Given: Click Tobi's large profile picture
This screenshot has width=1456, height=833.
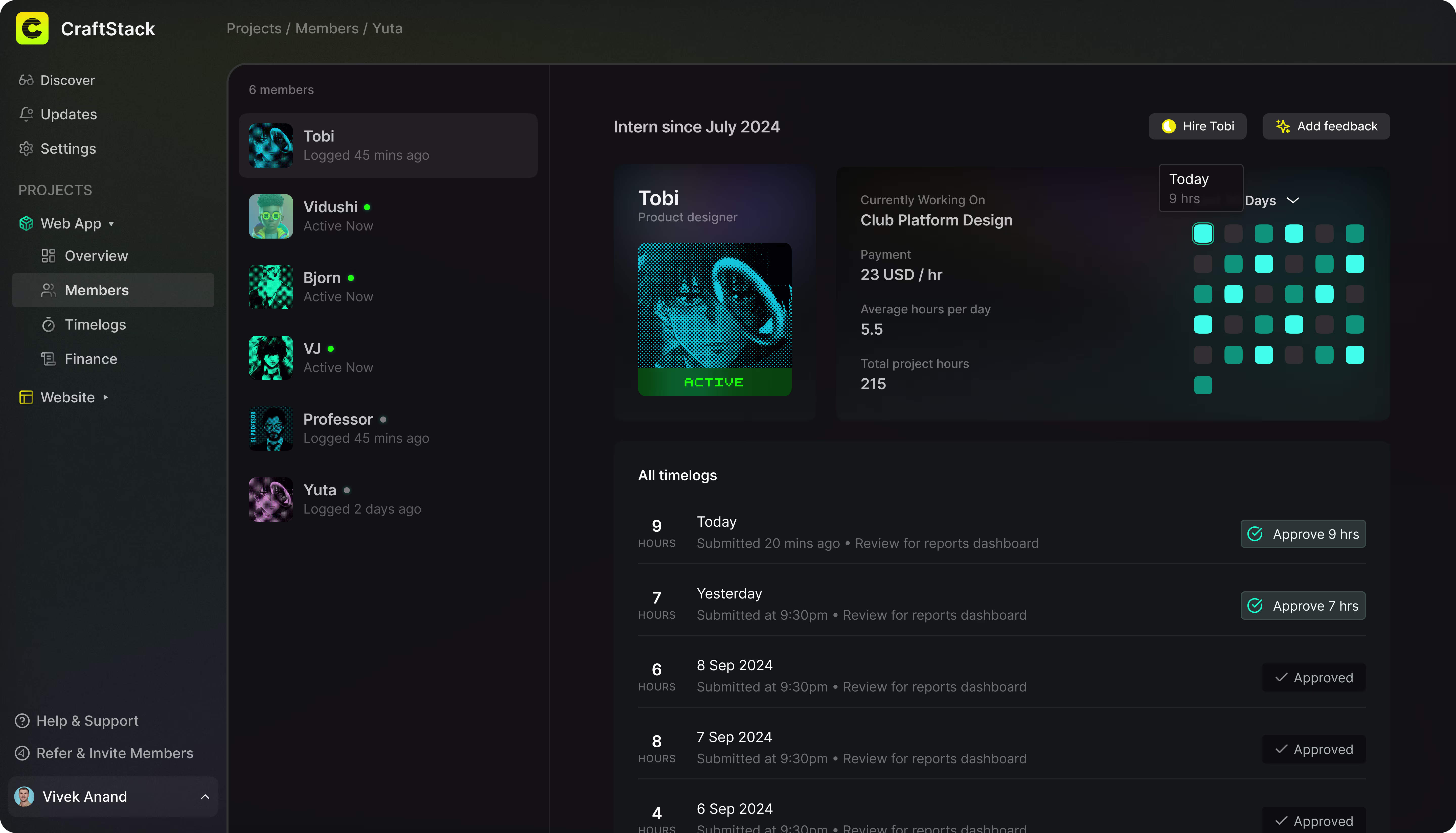Looking at the screenshot, I should pyautogui.click(x=715, y=305).
